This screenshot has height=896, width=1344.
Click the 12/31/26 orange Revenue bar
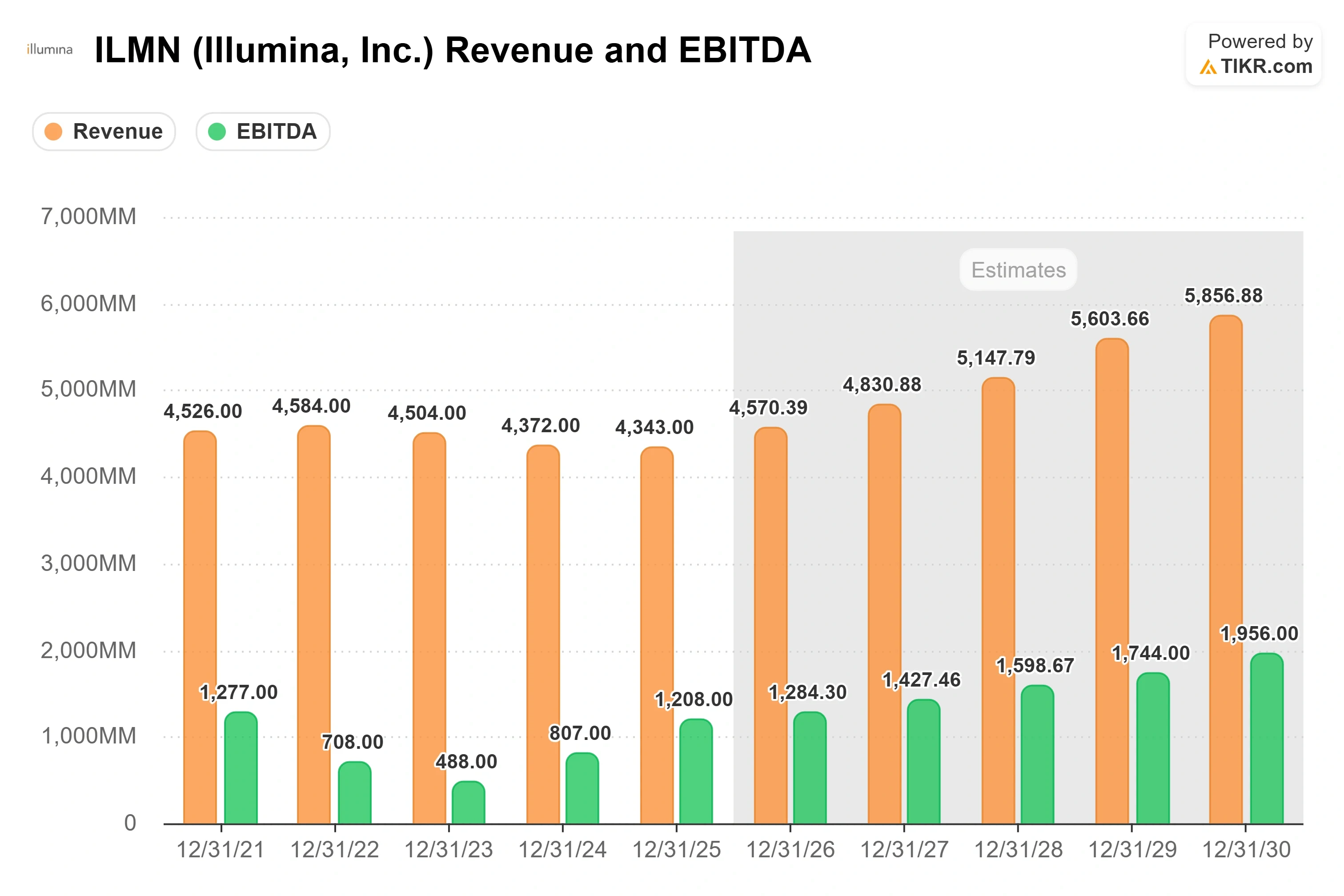point(770,625)
